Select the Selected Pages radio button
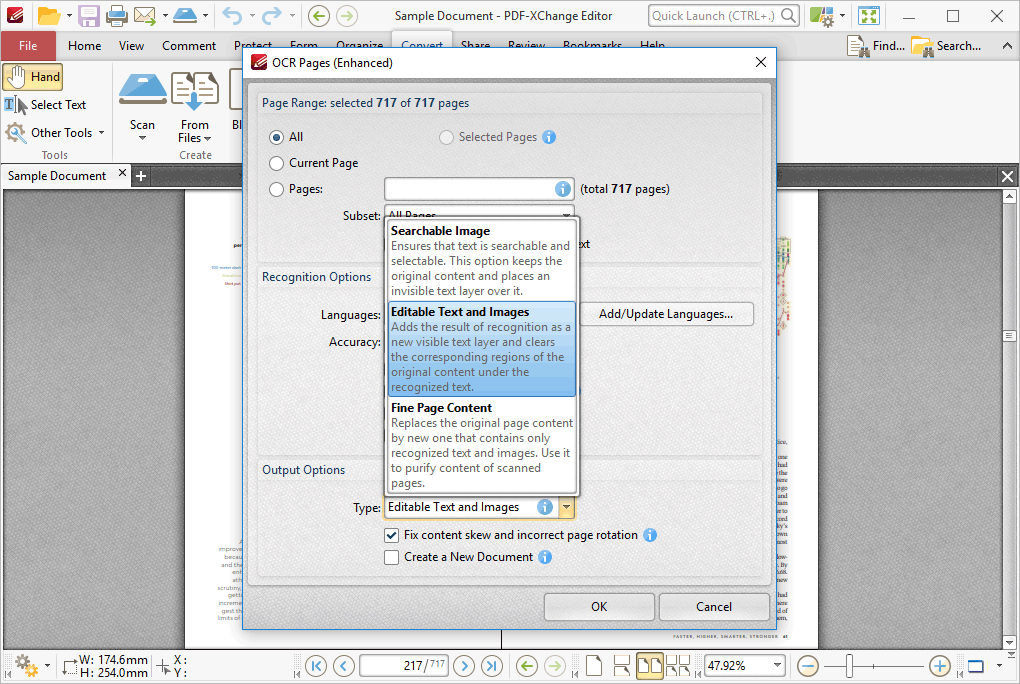Viewport: 1020px width, 684px height. pyautogui.click(x=446, y=137)
